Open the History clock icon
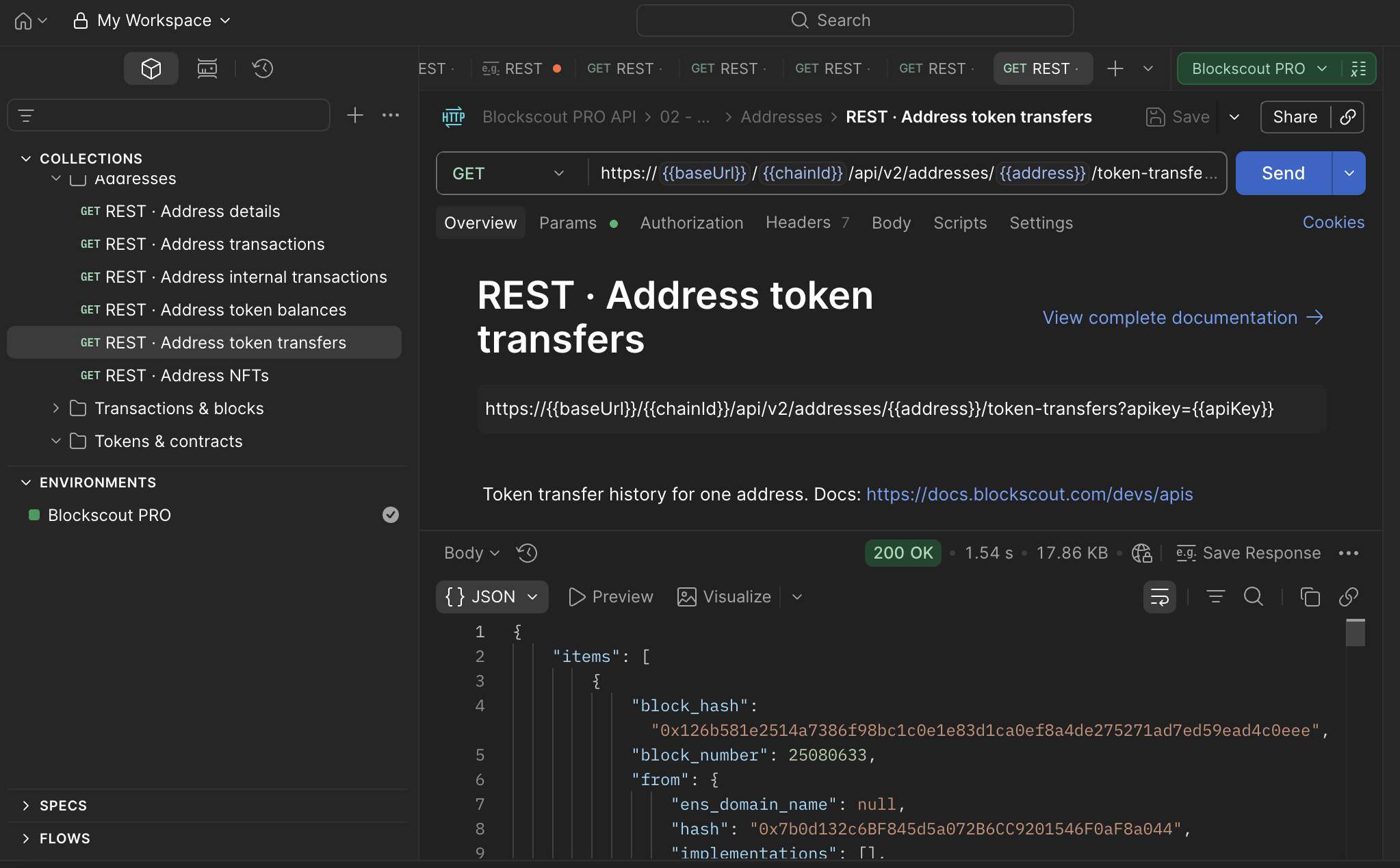This screenshot has height=868, width=1400. pos(263,68)
